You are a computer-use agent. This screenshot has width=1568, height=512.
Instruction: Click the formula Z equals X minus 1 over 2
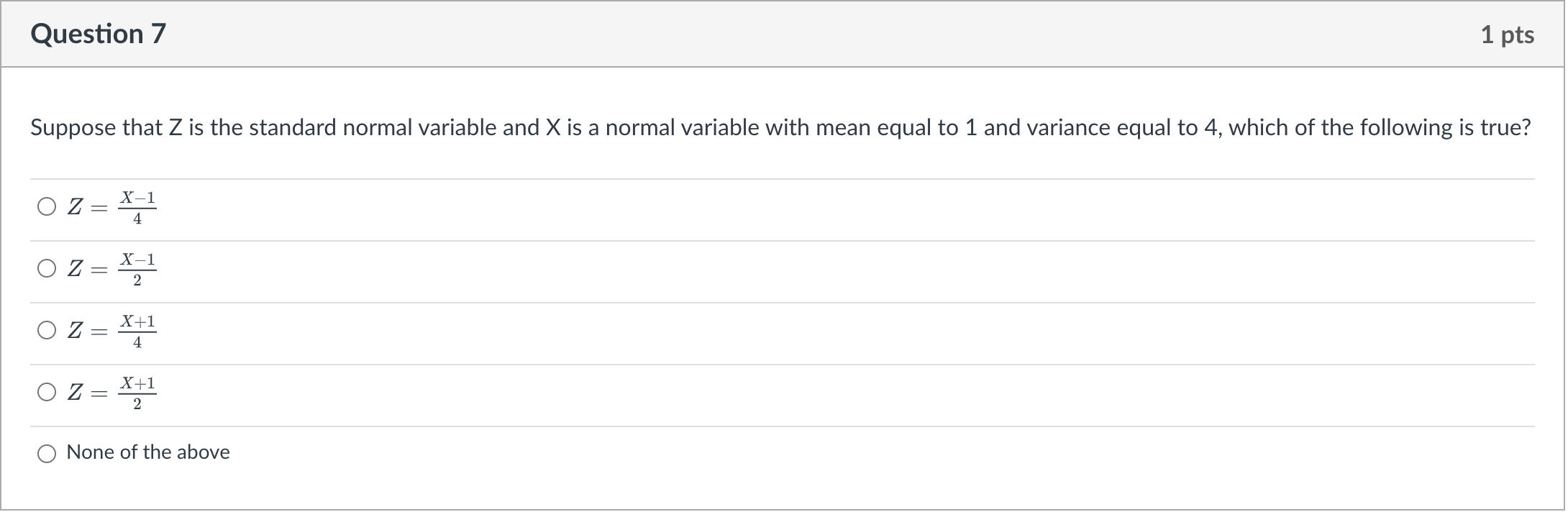pyautogui.click(x=111, y=269)
